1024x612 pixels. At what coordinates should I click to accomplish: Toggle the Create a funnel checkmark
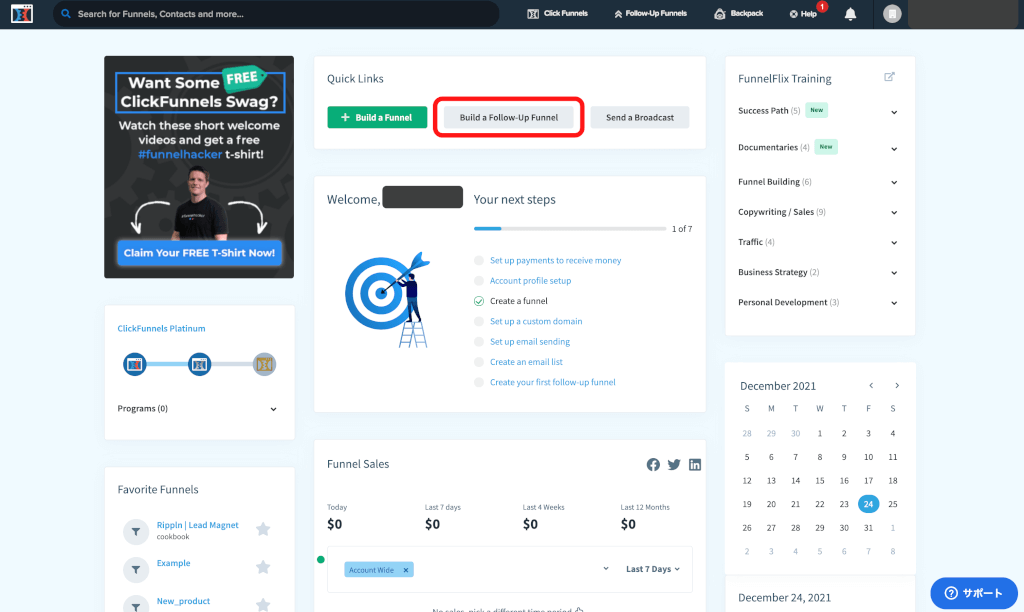pyautogui.click(x=479, y=301)
